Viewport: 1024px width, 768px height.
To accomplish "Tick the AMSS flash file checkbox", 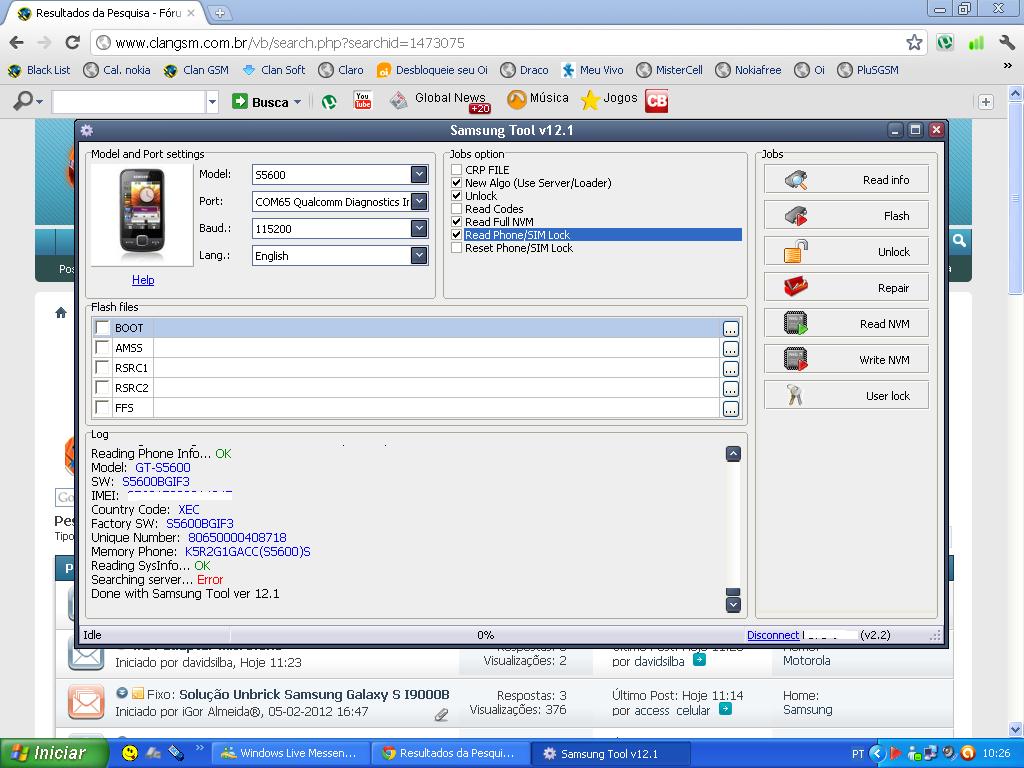I will tap(103, 347).
